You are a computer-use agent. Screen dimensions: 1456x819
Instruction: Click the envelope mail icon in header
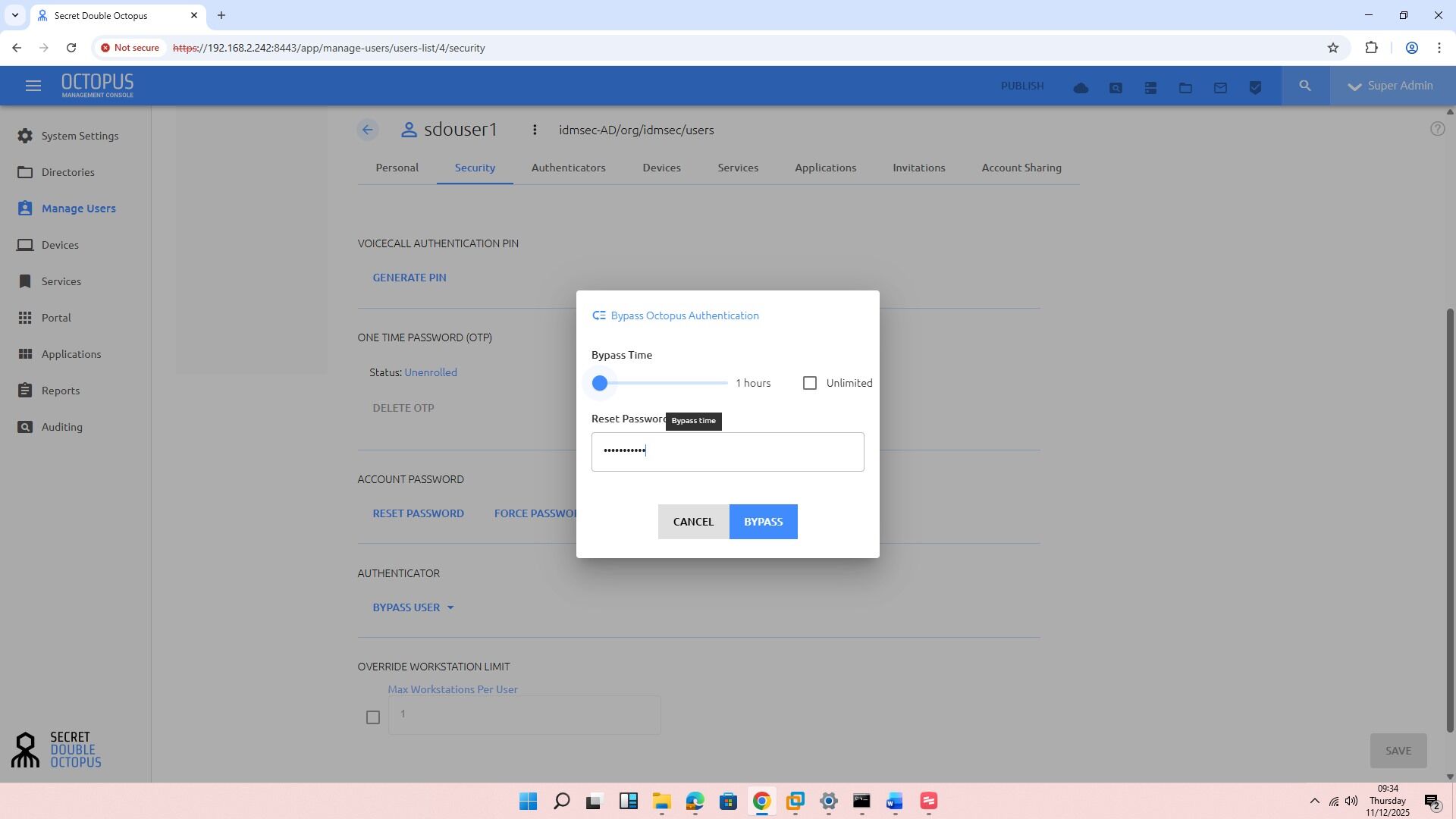pyautogui.click(x=1220, y=88)
